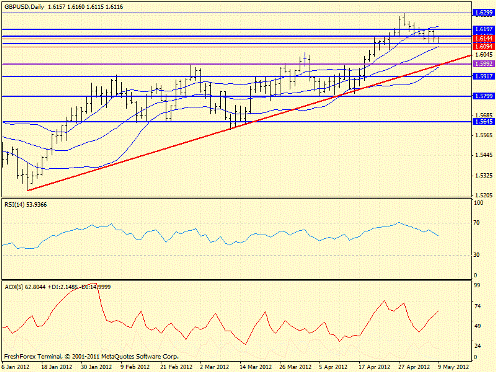The image size is (496, 372).
Task: Click the blue 1.5799 price label
Action: click(483, 96)
